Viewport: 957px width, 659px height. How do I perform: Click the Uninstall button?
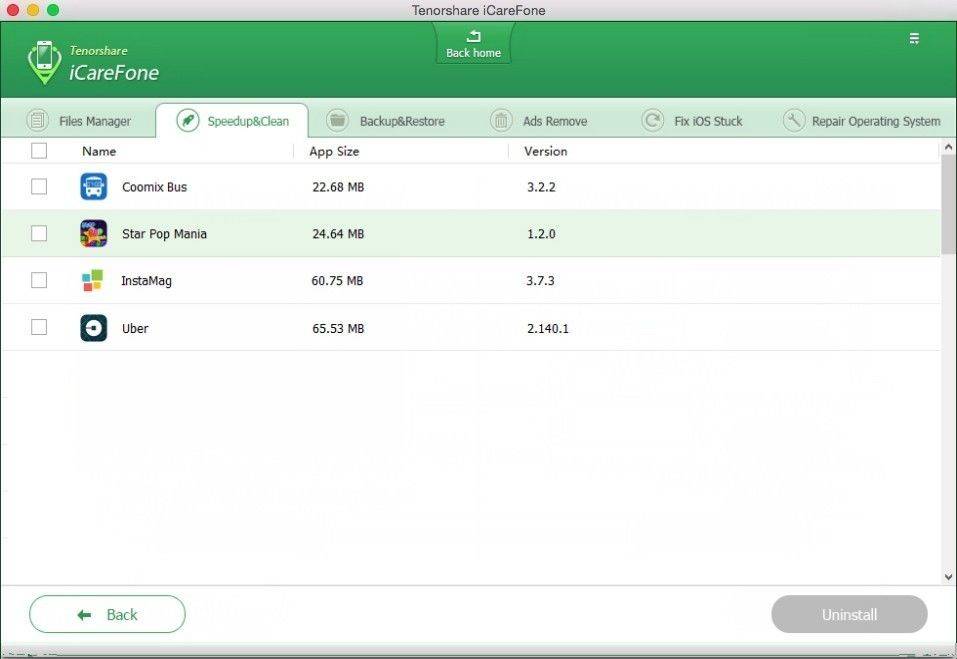[850, 614]
